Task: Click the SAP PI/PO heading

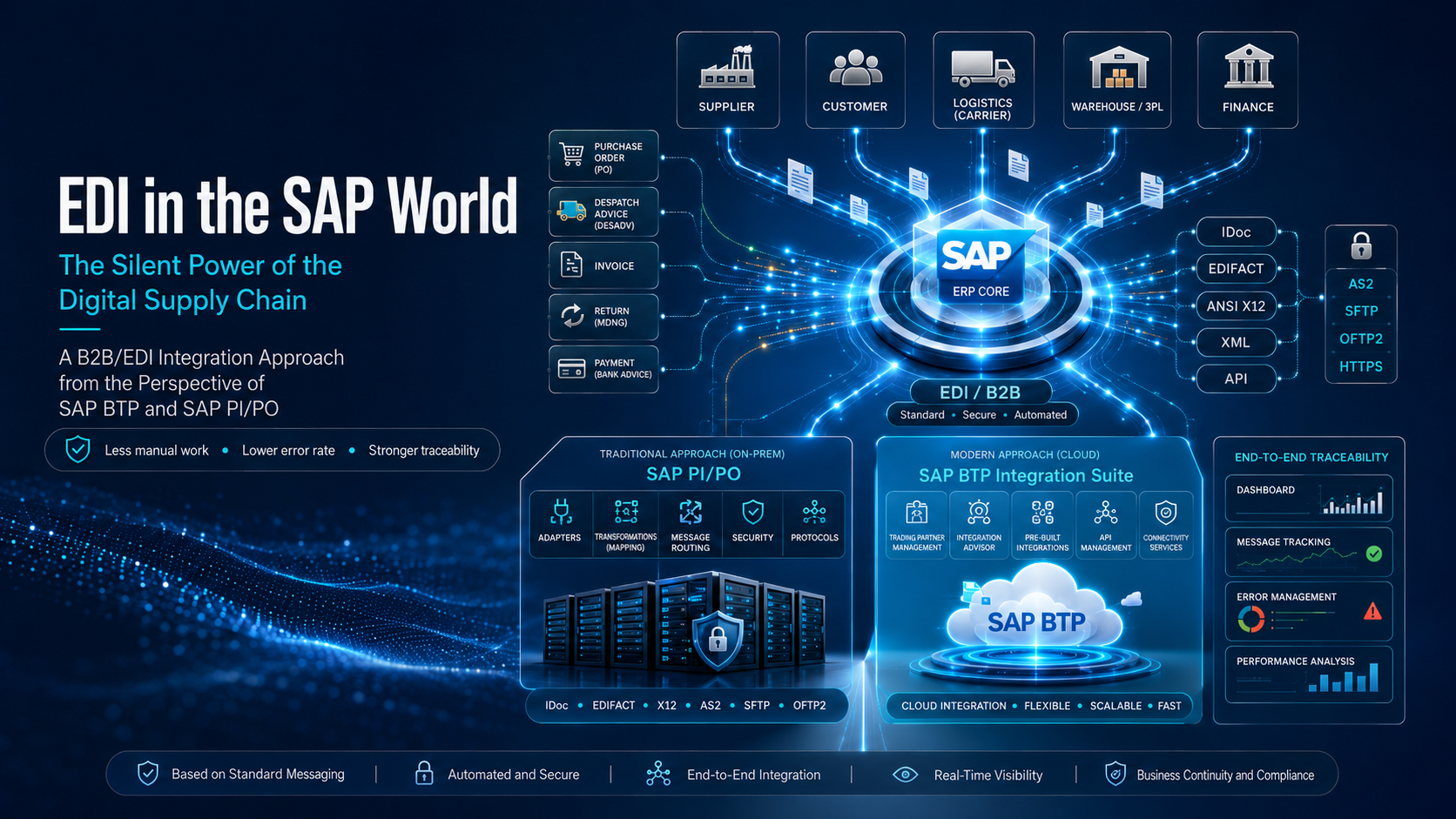Action: 693,474
